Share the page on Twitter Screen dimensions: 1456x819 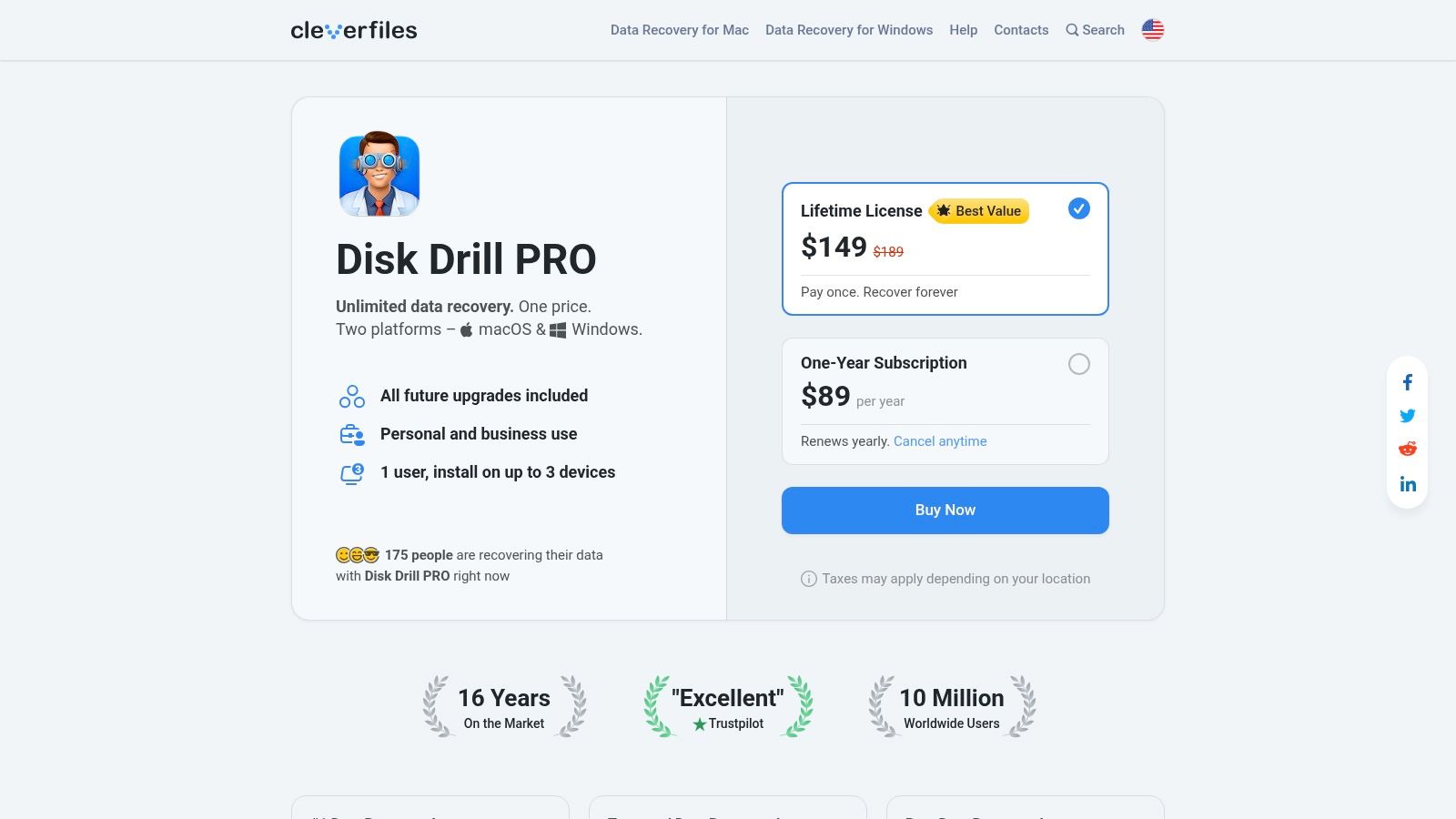pos(1408,415)
